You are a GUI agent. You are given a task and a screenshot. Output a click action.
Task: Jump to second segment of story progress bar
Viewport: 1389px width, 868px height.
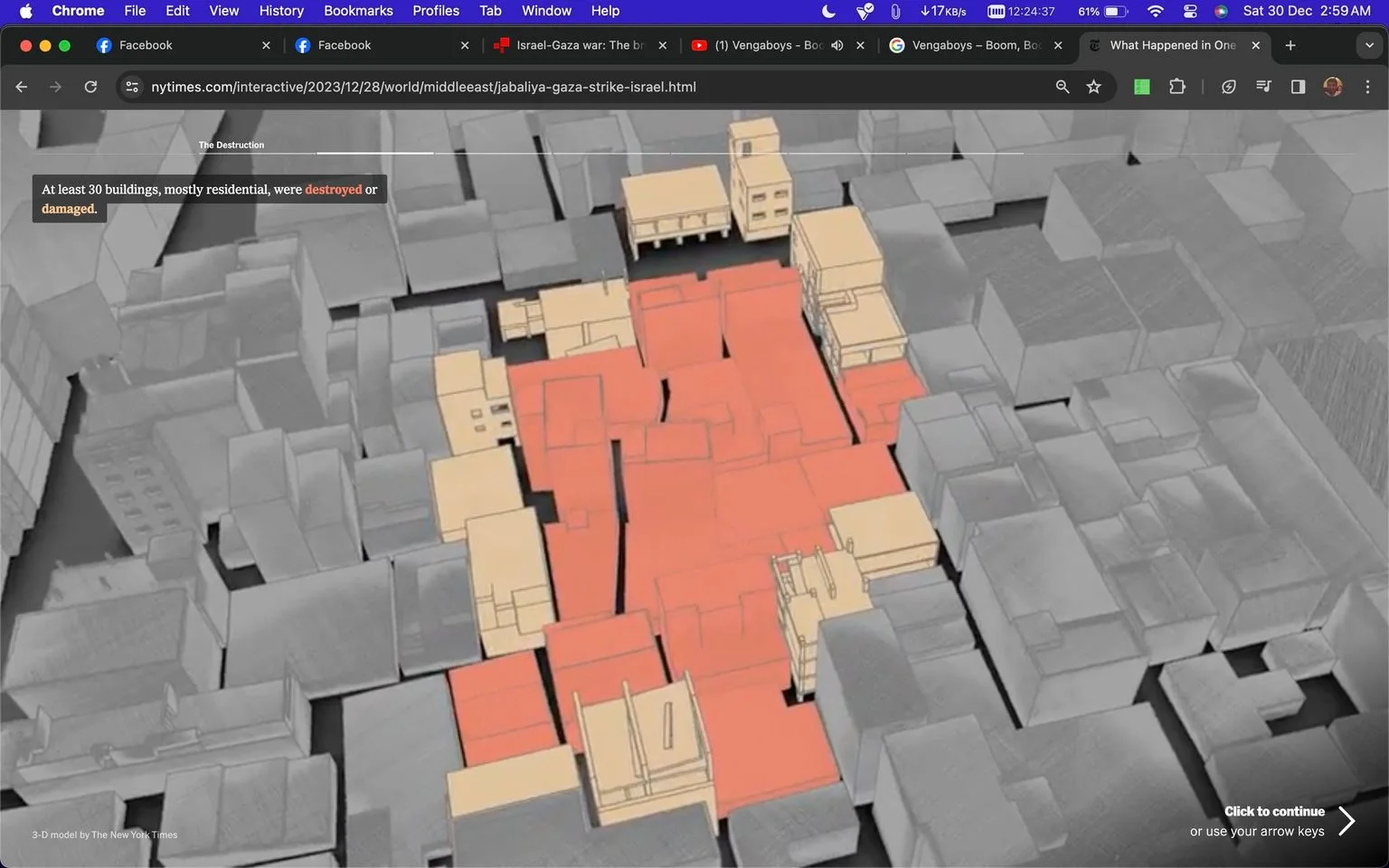[x=375, y=153]
